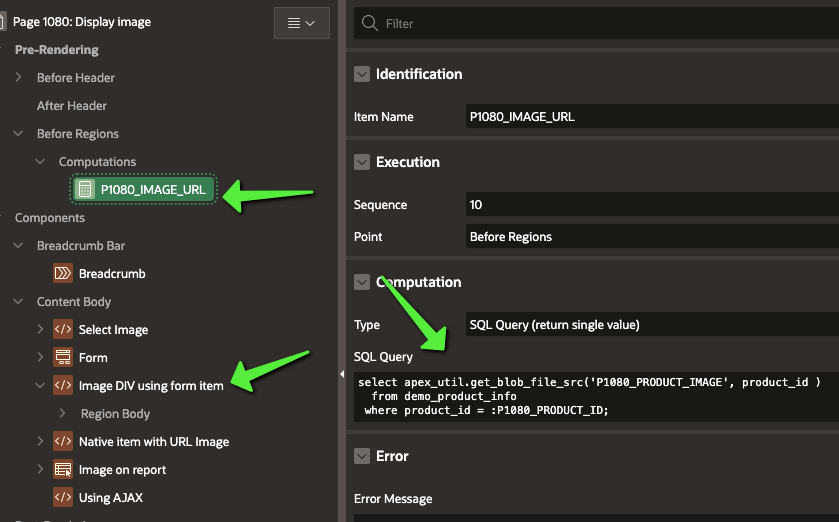
Task: Open the tree options menu button
Action: pyautogui.click(x=301, y=23)
